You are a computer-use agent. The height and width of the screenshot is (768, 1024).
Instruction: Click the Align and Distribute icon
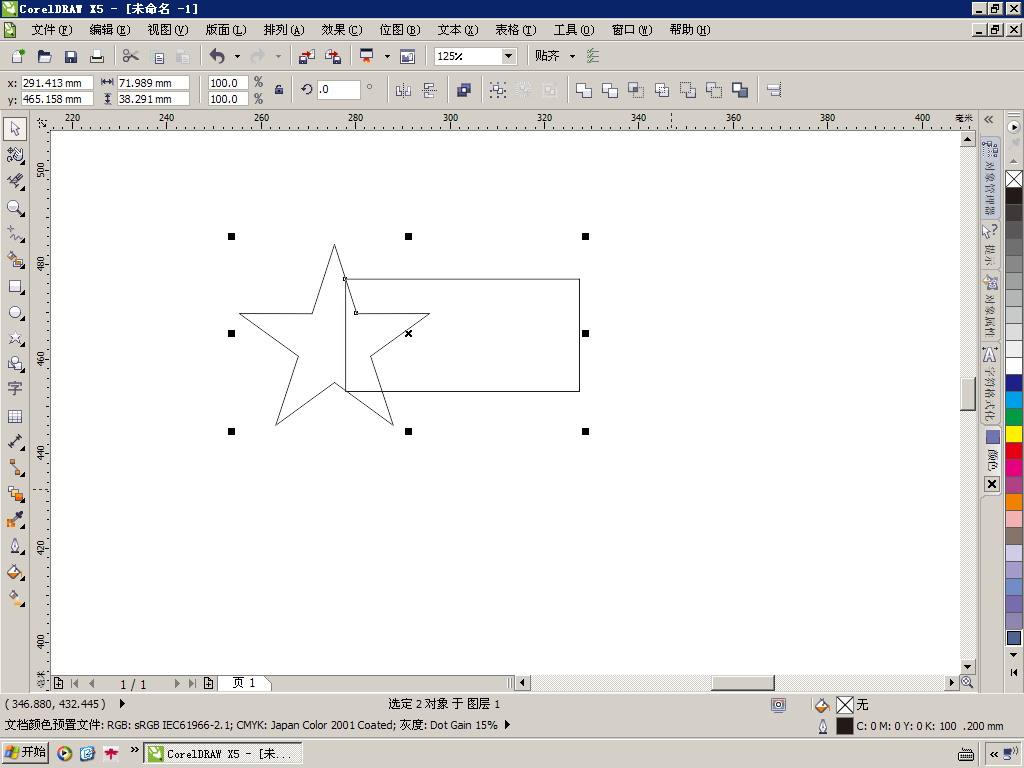click(774, 90)
